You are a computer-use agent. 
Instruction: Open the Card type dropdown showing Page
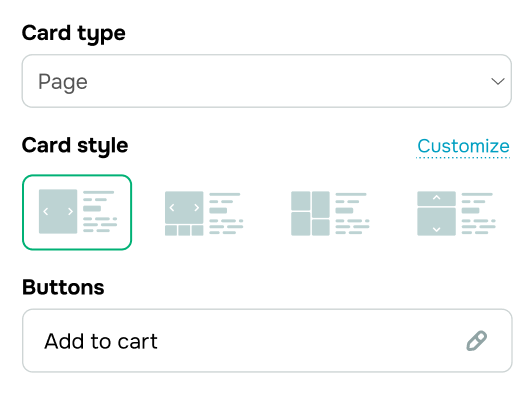pos(267,81)
